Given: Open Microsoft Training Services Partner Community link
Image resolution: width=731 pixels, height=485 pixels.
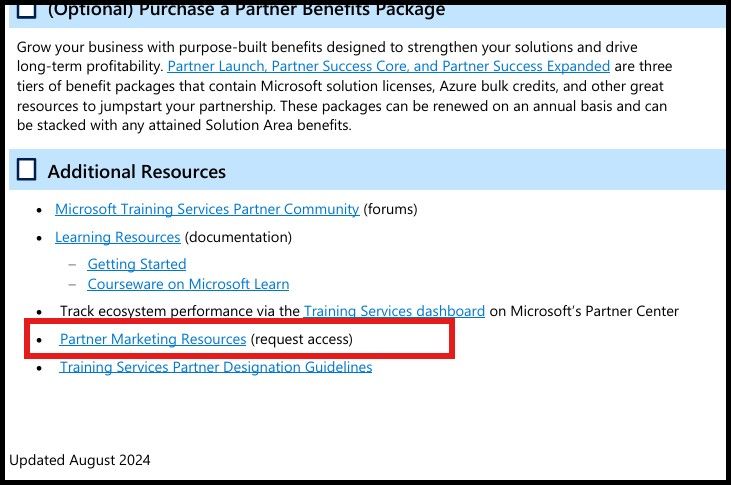Looking at the screenshot, I should click(207, 209).
